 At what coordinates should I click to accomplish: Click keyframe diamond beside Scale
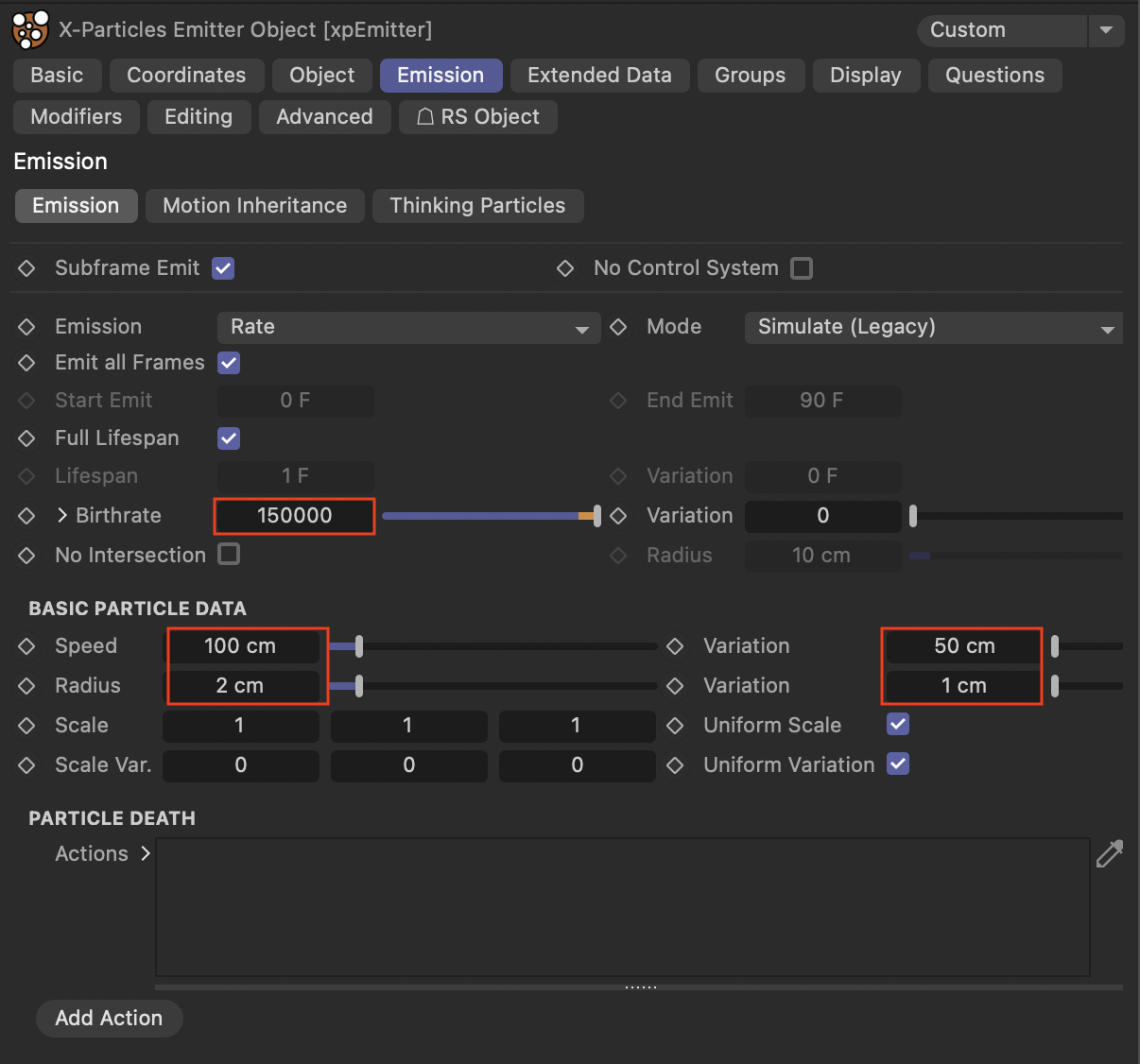click(x=26, y=726)
